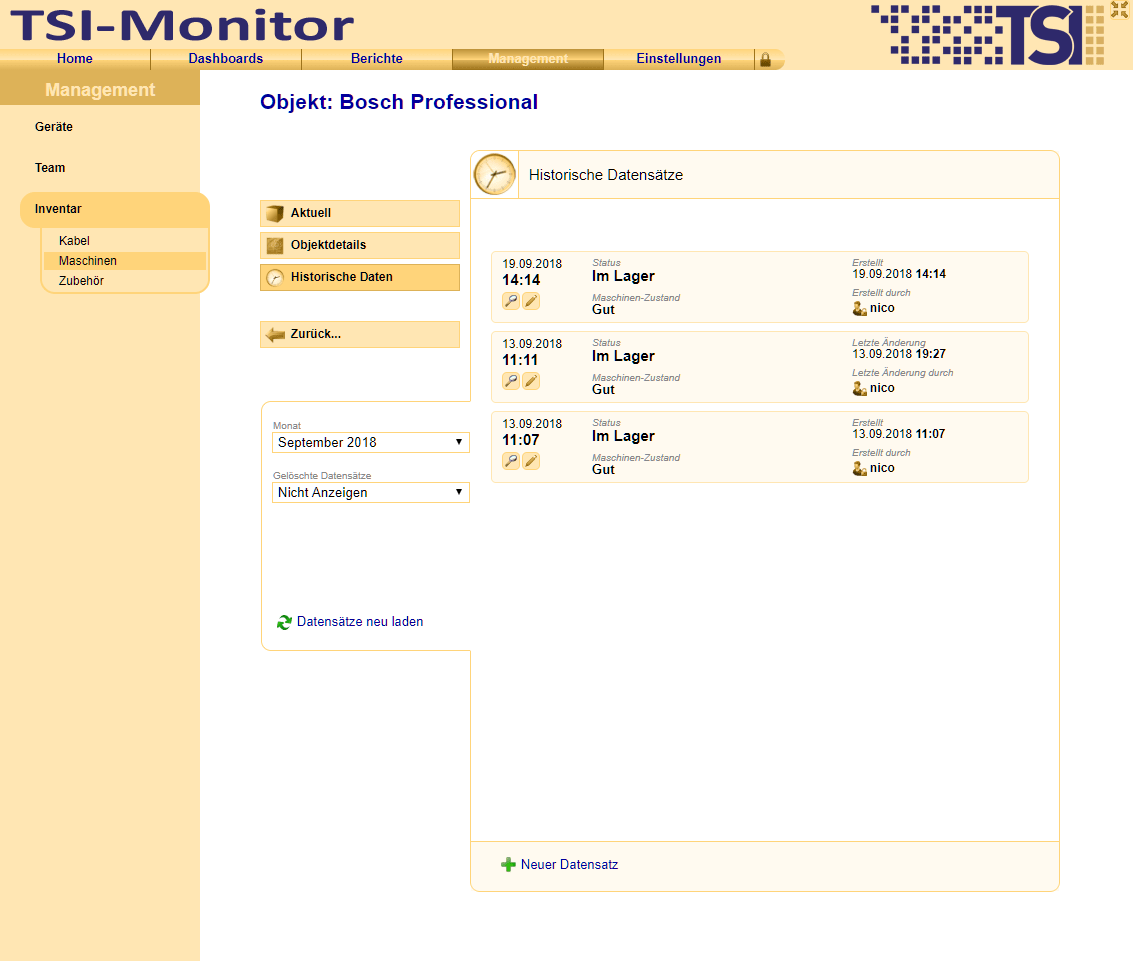
Task: Click the time '14:14' of first record
Action: coord(521,280)
